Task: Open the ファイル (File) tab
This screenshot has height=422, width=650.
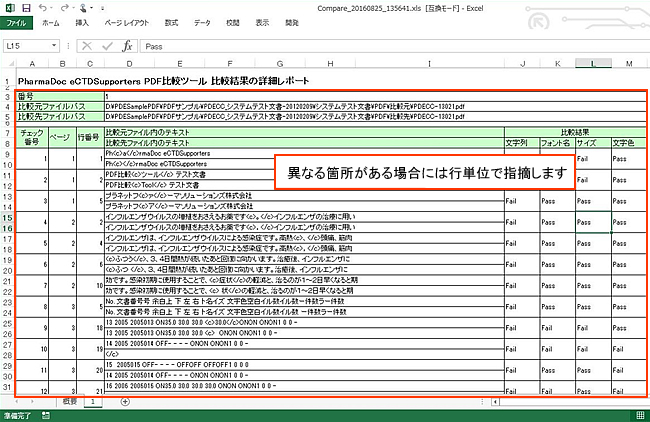Action: pos(17,21)
